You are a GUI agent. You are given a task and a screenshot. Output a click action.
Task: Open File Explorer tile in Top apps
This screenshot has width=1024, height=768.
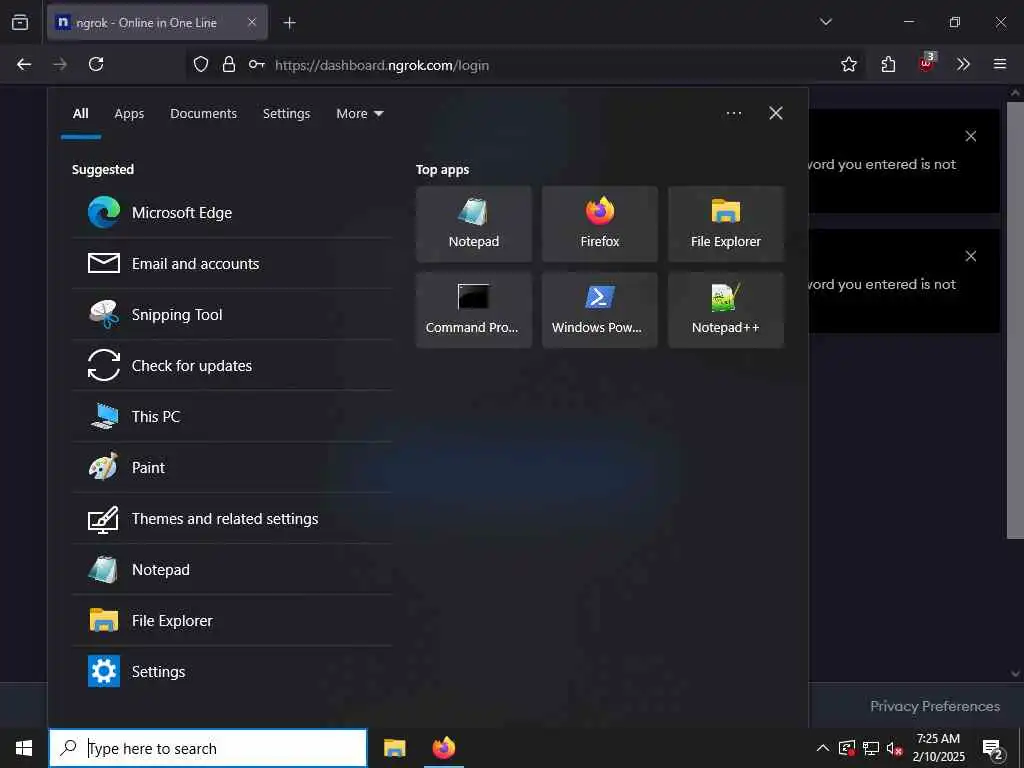coord(726,224)
